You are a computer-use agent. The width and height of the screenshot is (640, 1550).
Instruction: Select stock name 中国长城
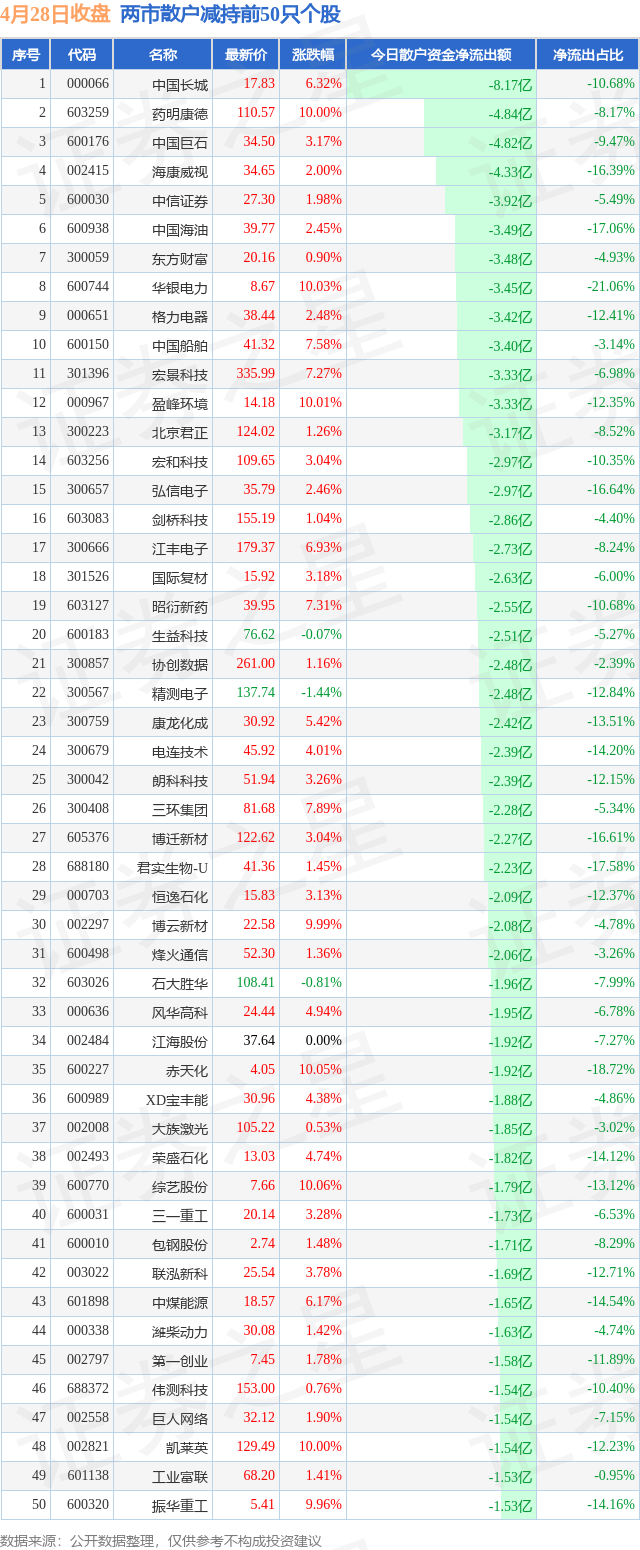181,84
